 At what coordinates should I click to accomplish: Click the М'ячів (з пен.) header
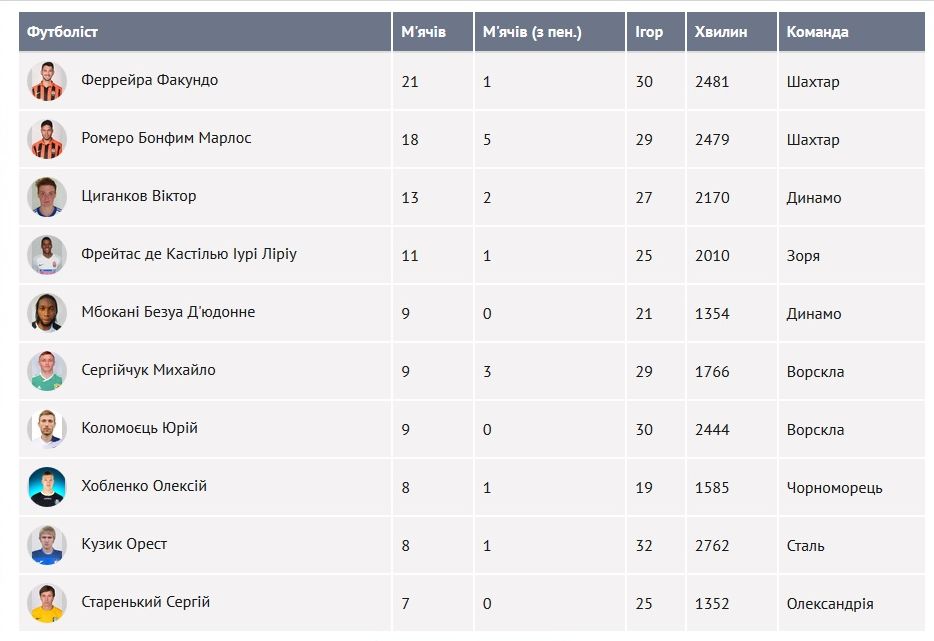(532, 32)
